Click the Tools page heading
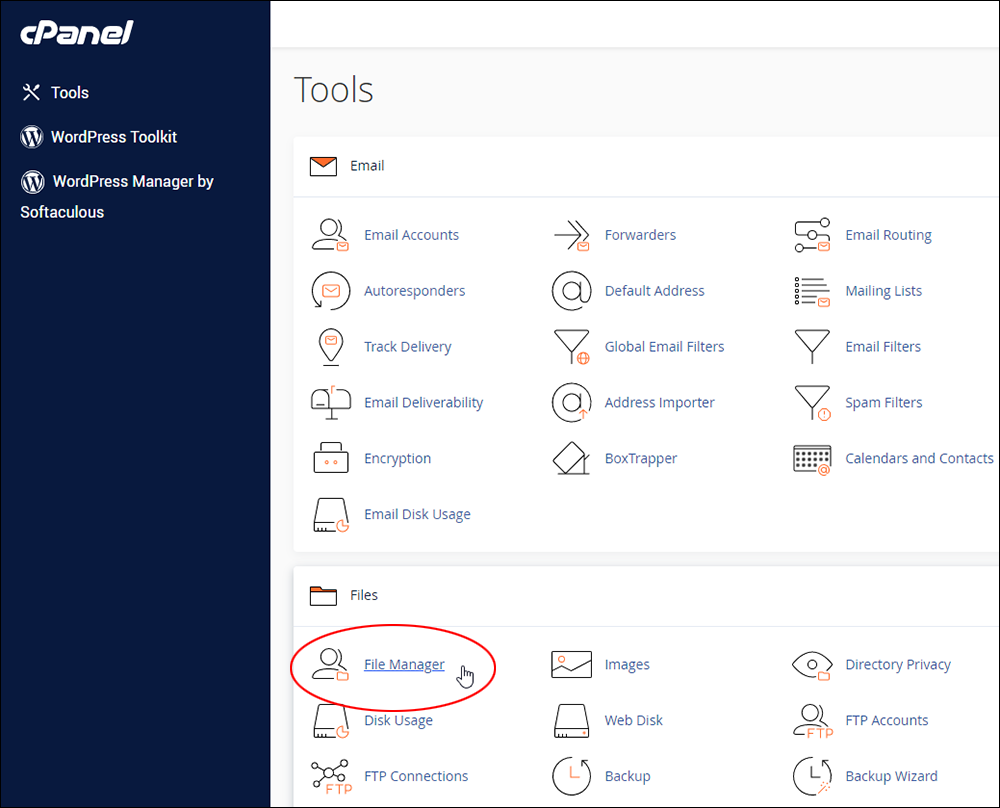Image resolution: width=1000 pixels, height=808 pixels. (x=334, y=89)
